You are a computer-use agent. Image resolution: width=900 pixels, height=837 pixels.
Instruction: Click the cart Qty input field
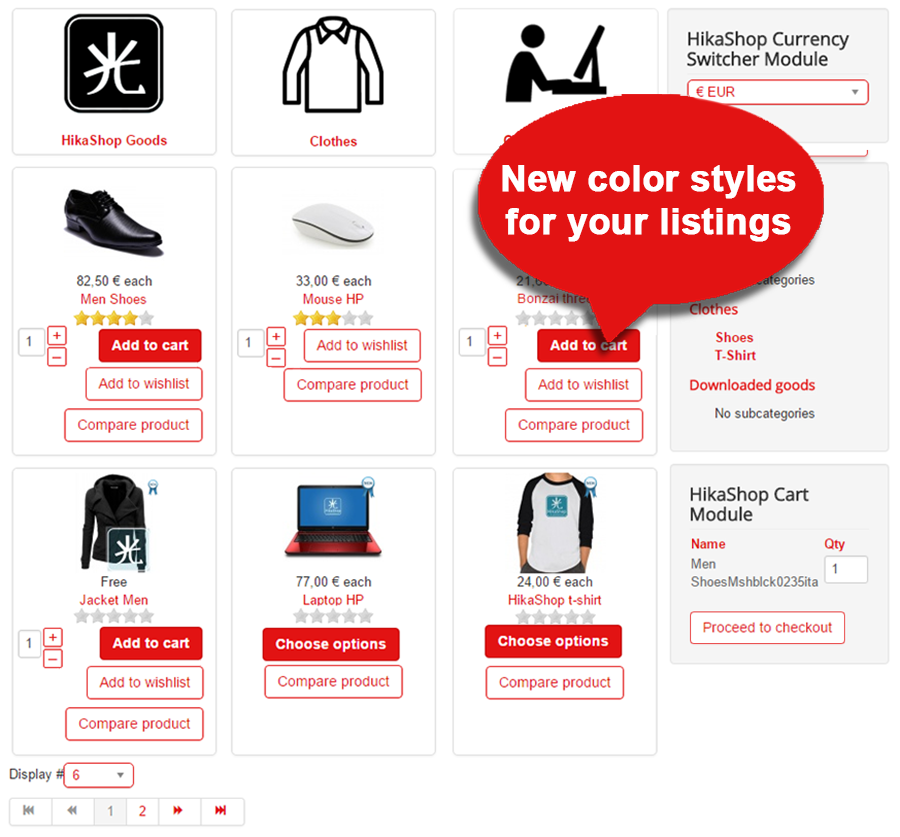[x=846, y=569]
